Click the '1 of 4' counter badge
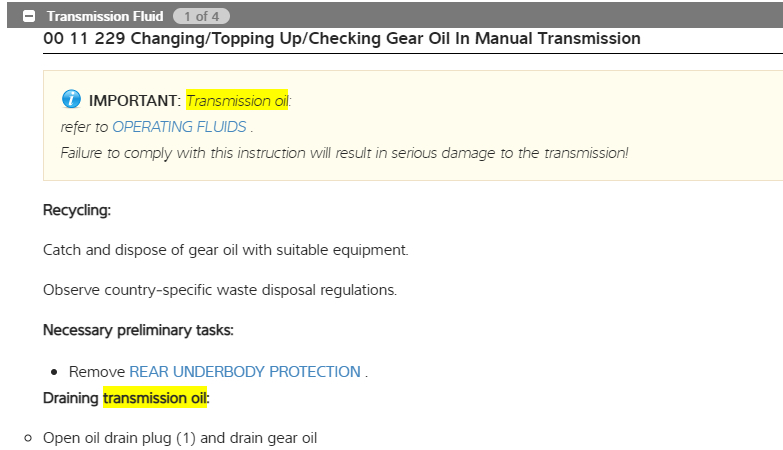The height and width of the screenshot is (450, 783). (201, 16)
